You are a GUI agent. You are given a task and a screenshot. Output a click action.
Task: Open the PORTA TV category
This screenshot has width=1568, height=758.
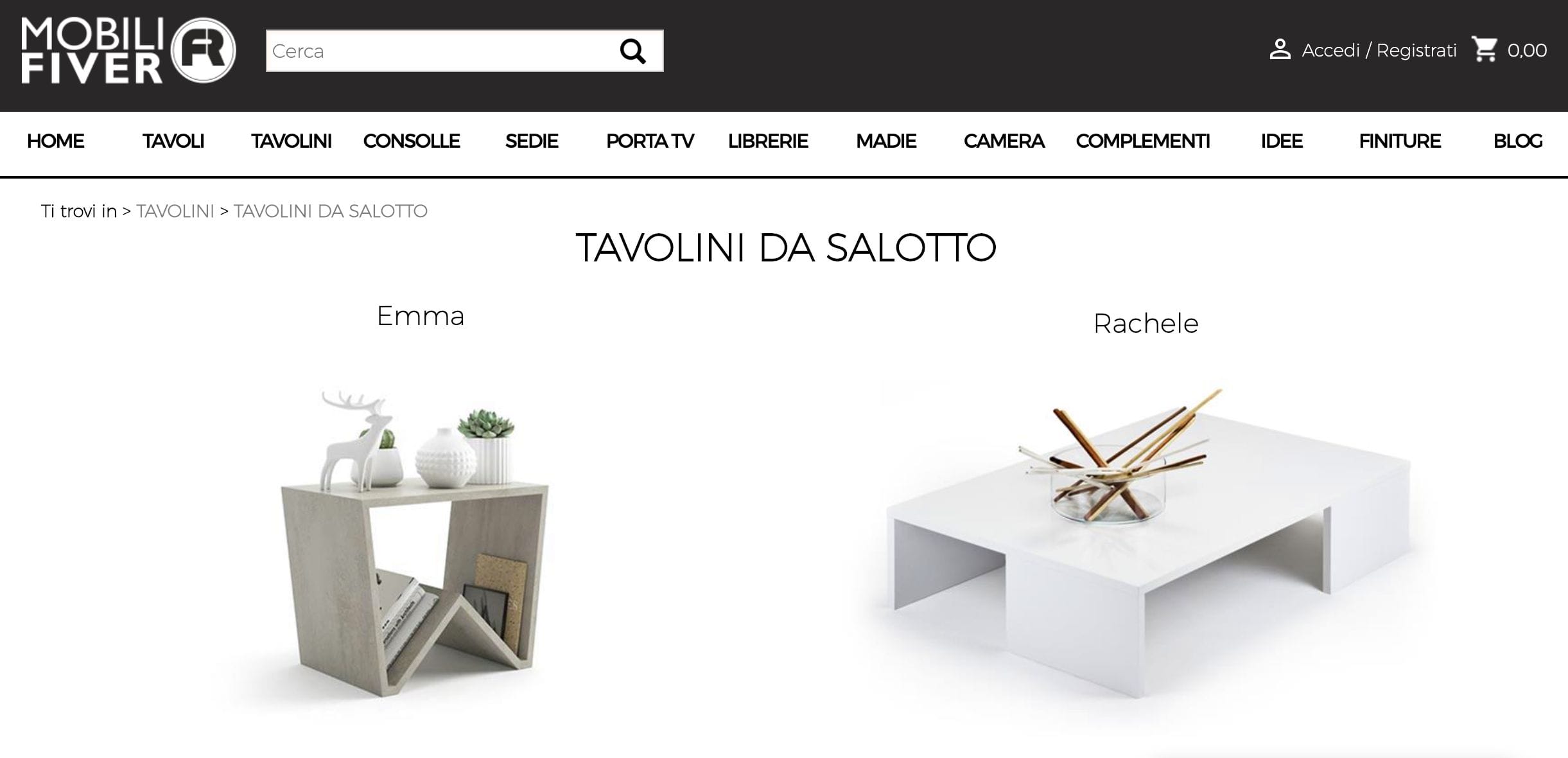click(x=650, y=141)
